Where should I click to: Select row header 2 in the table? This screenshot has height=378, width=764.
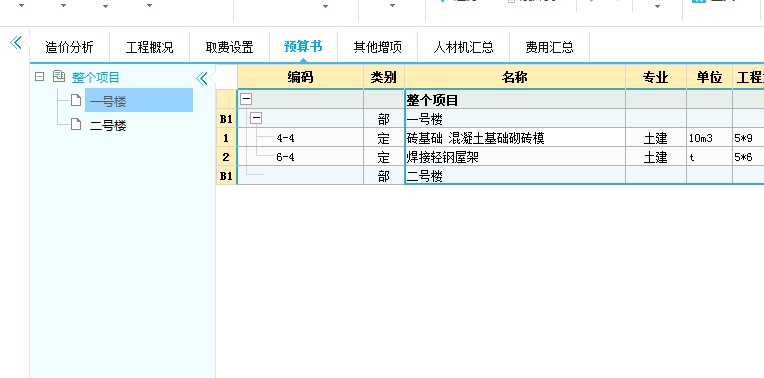pos(226,157)
